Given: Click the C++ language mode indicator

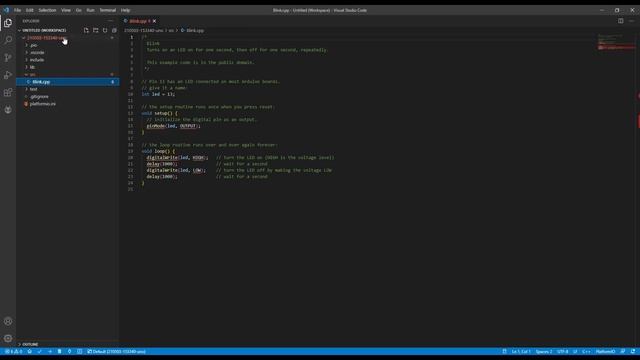Looking at the screenshot, I should click(586, 351).
